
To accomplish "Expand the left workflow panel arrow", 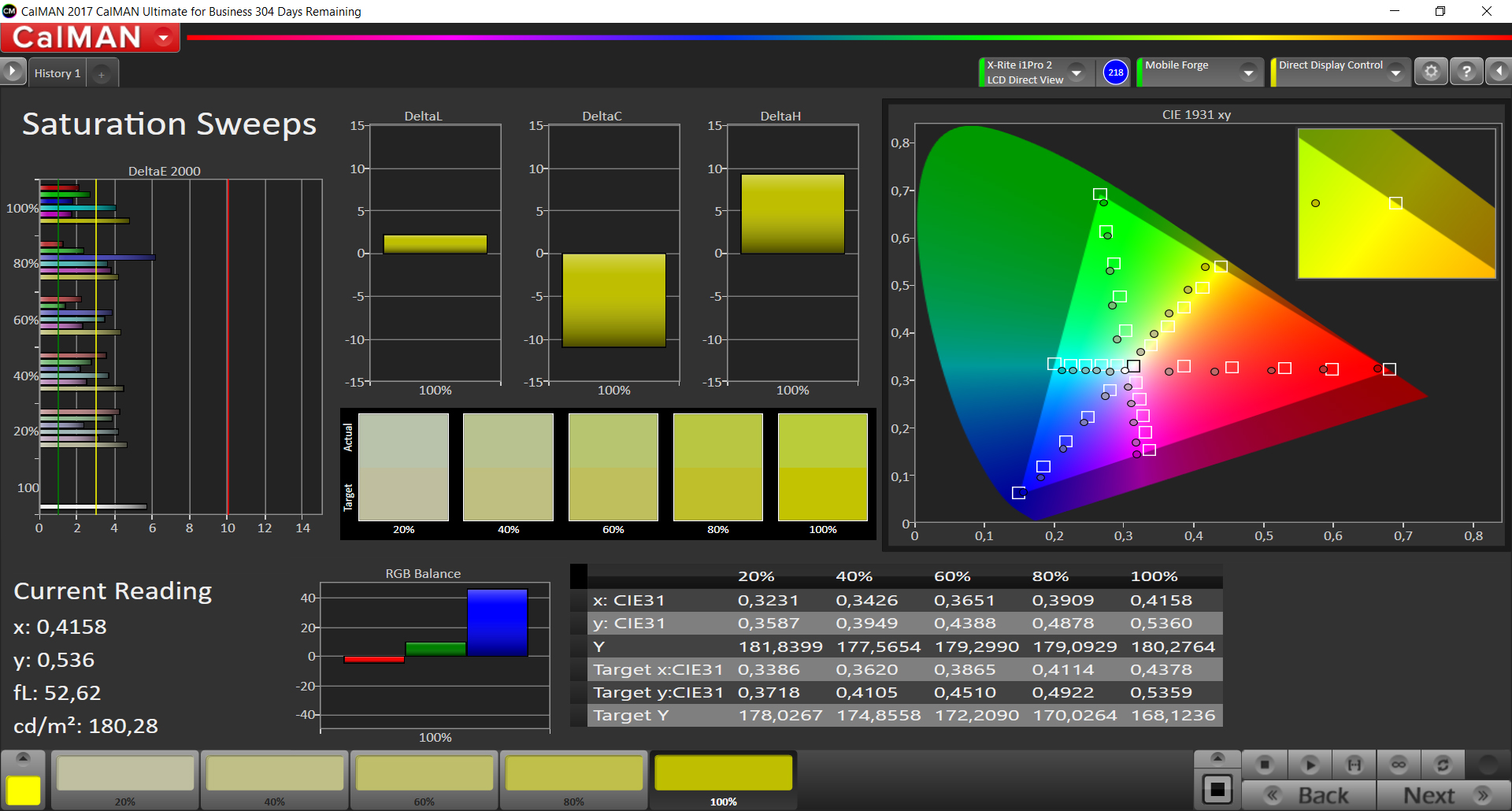I will pos(13,72).
